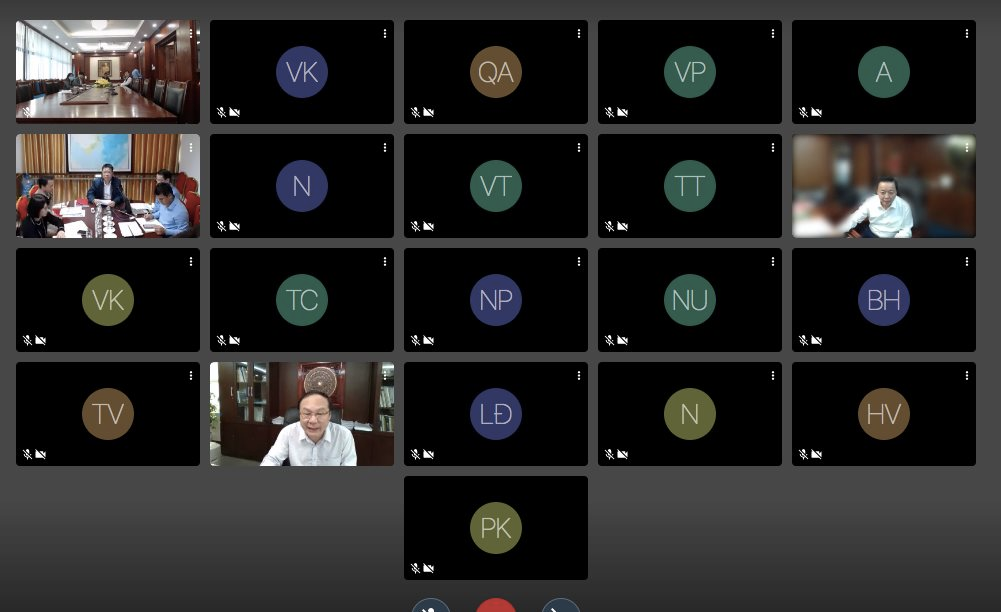Open three-dot menu on olive N tile
This screenshot has height=612, width=1001.
pos(772,376)
